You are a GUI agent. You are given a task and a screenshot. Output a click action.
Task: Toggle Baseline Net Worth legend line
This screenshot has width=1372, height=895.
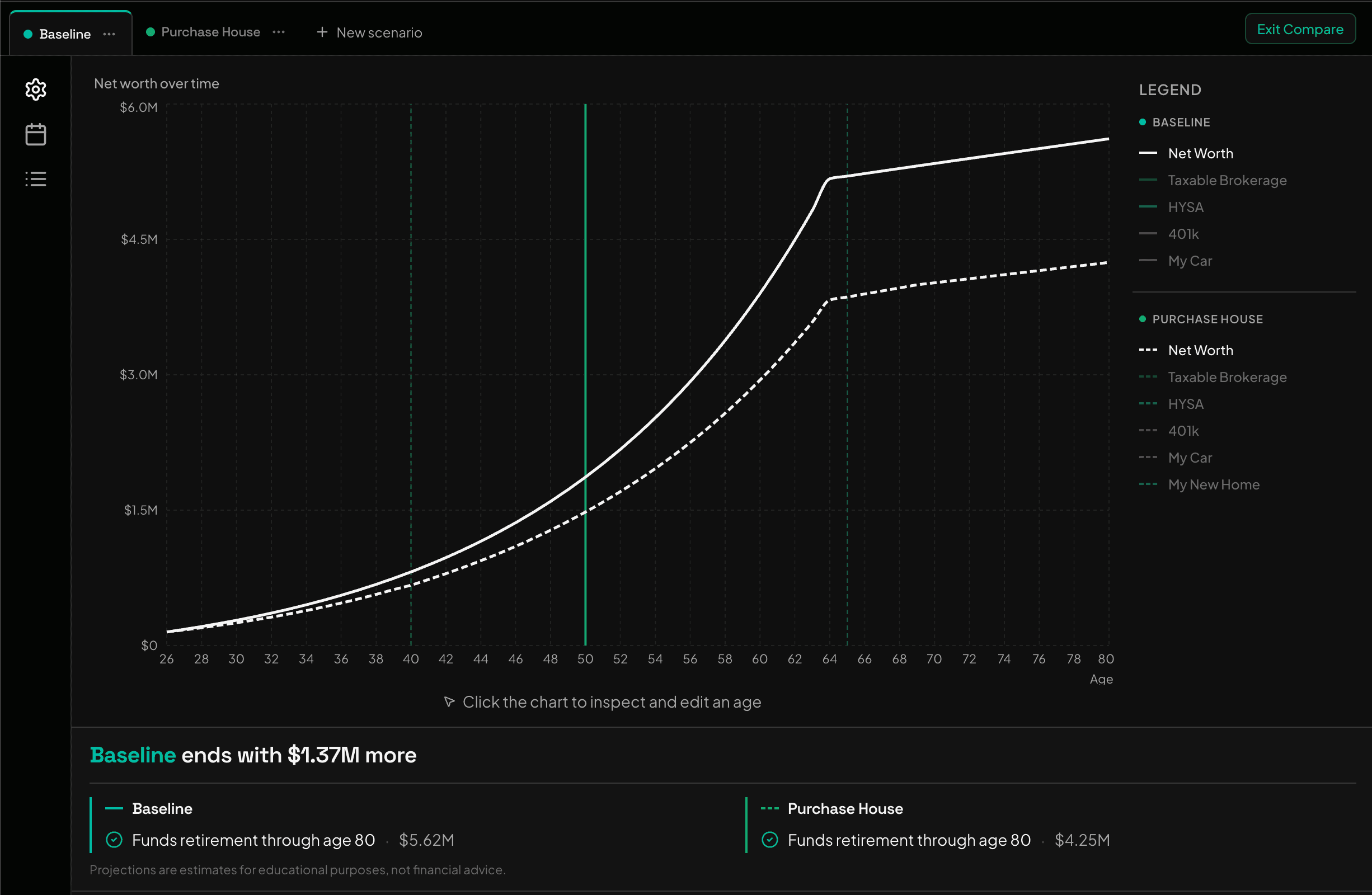(1186, 153)
